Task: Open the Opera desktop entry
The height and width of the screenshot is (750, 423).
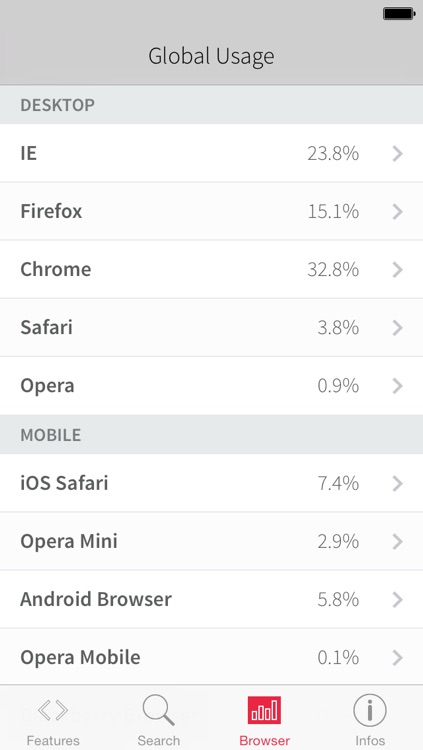Action: pyautogui.click(x=212, y=386)
